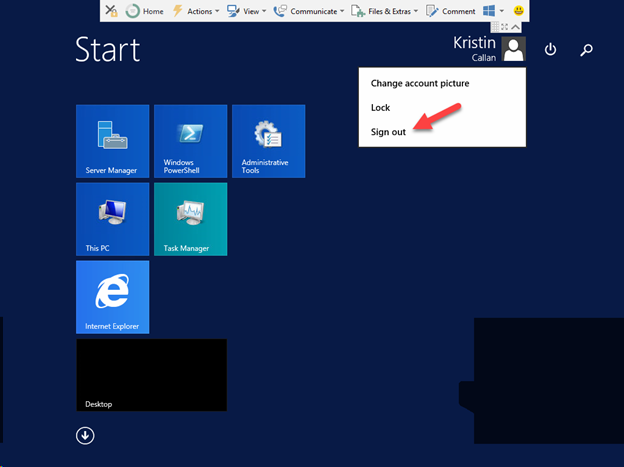Click the Kristin Callan account name
This screenshot has height=467, width=624.
coord(474,49)
